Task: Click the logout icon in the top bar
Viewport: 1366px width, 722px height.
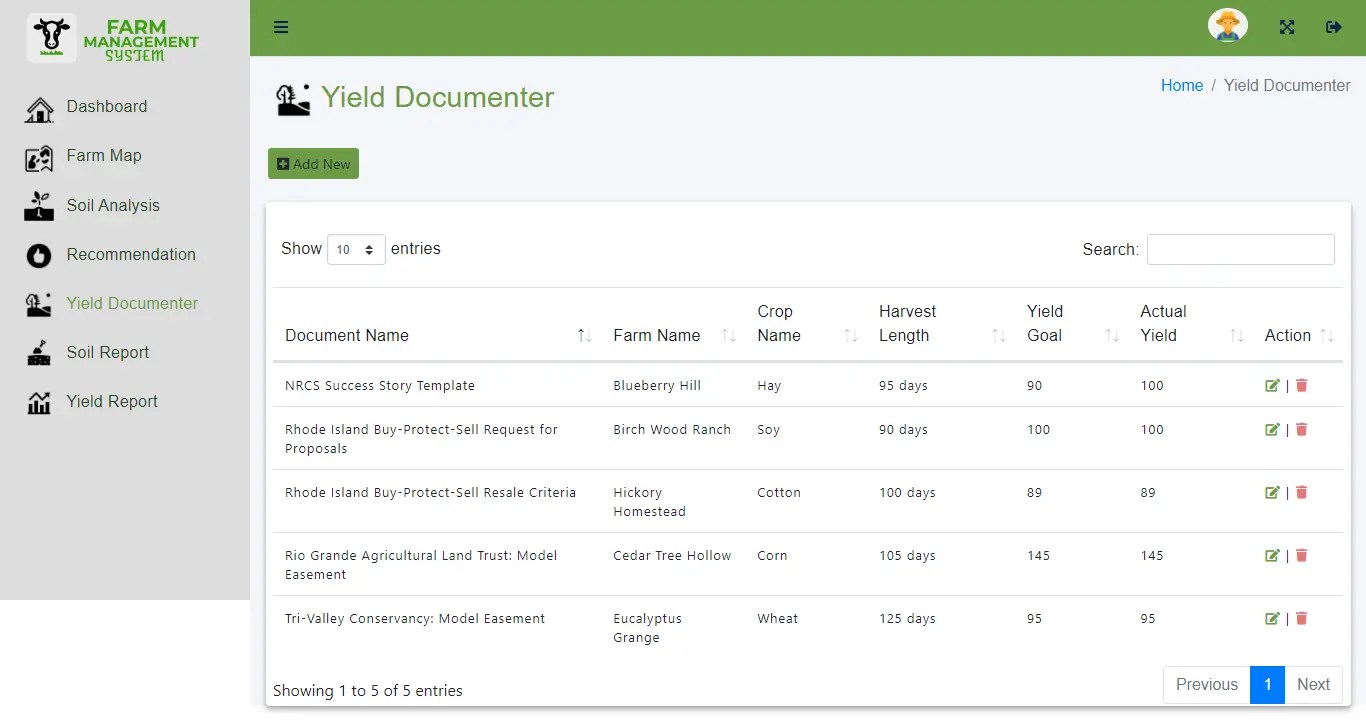Action: [x=1334, y=27]
